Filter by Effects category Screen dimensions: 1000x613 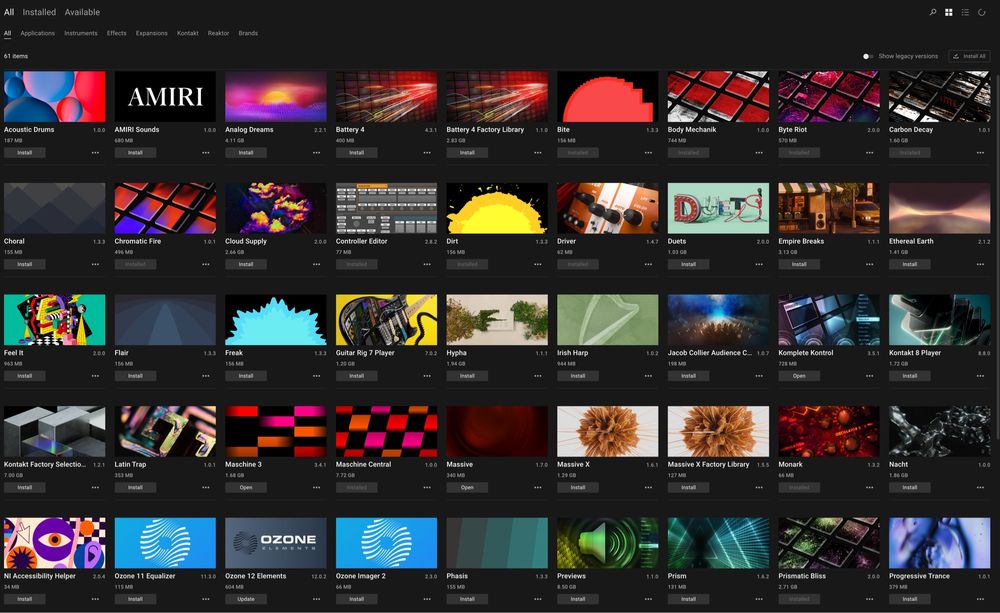pos(117,33)
